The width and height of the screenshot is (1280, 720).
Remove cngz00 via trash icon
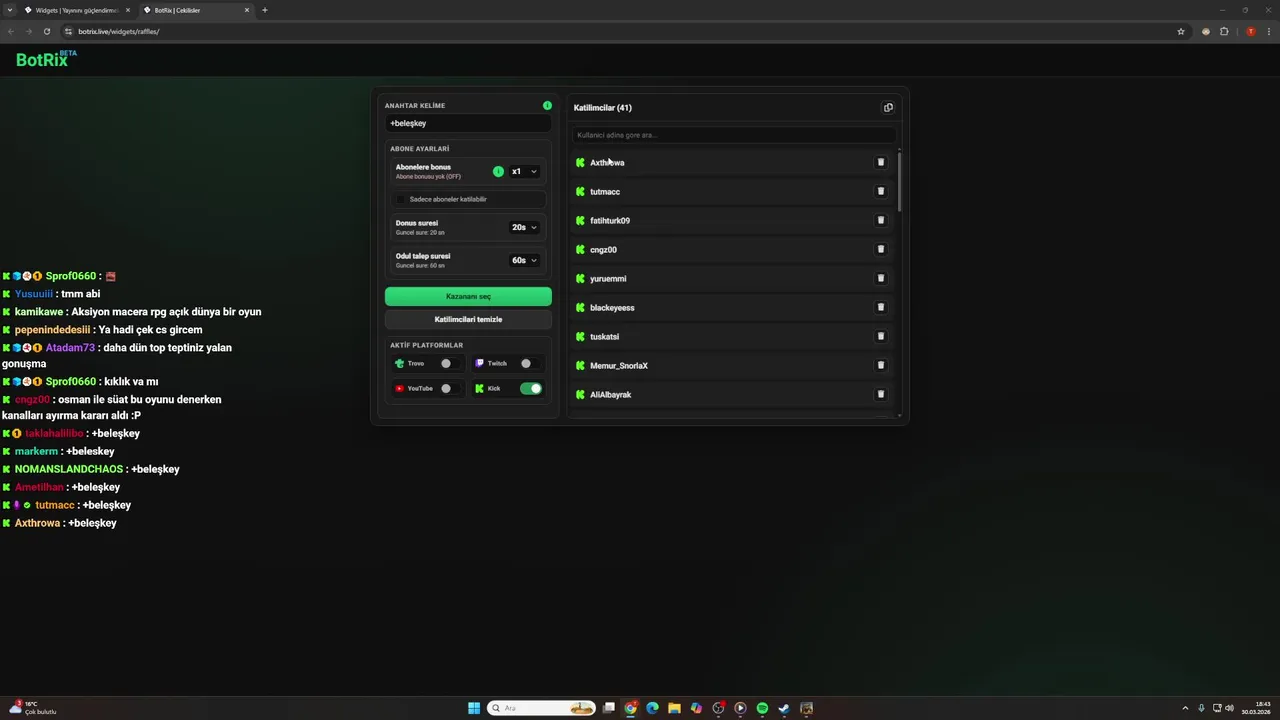coord(881,249)
